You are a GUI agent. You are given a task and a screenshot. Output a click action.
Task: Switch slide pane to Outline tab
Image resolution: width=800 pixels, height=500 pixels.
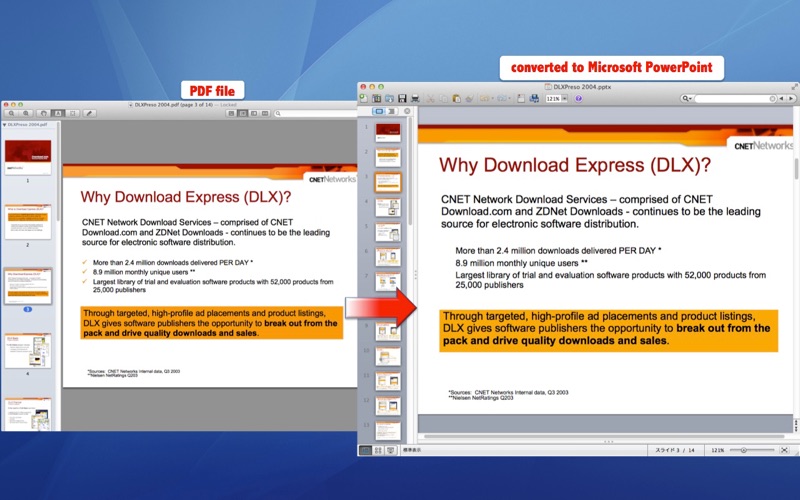coord(391,111)
